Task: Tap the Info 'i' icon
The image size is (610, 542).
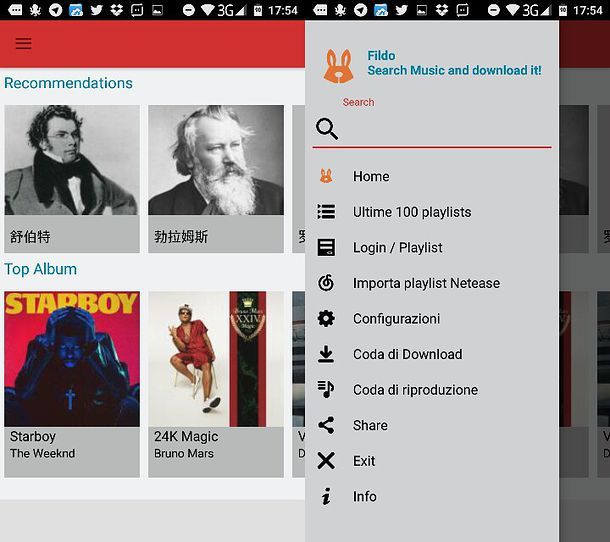Action: (326, 497)
